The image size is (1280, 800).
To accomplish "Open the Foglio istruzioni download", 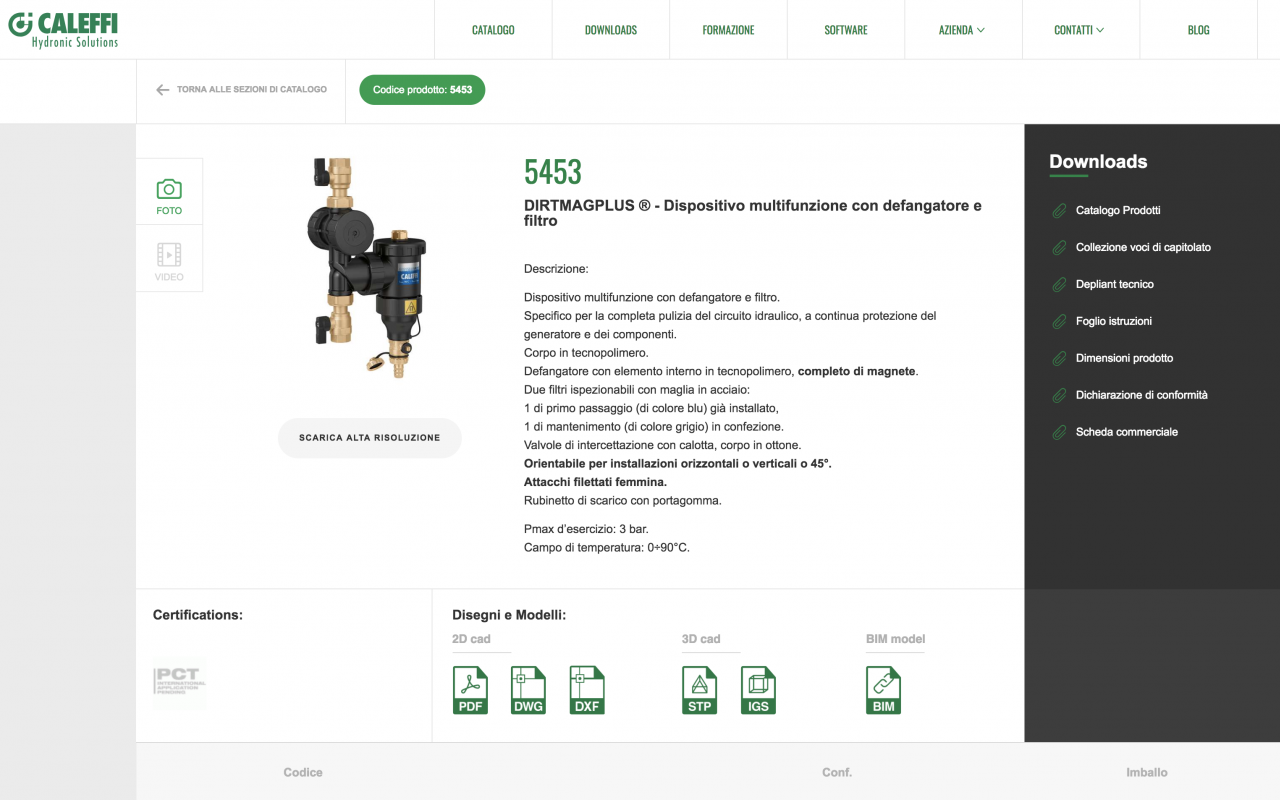I will coord(1113,321).
